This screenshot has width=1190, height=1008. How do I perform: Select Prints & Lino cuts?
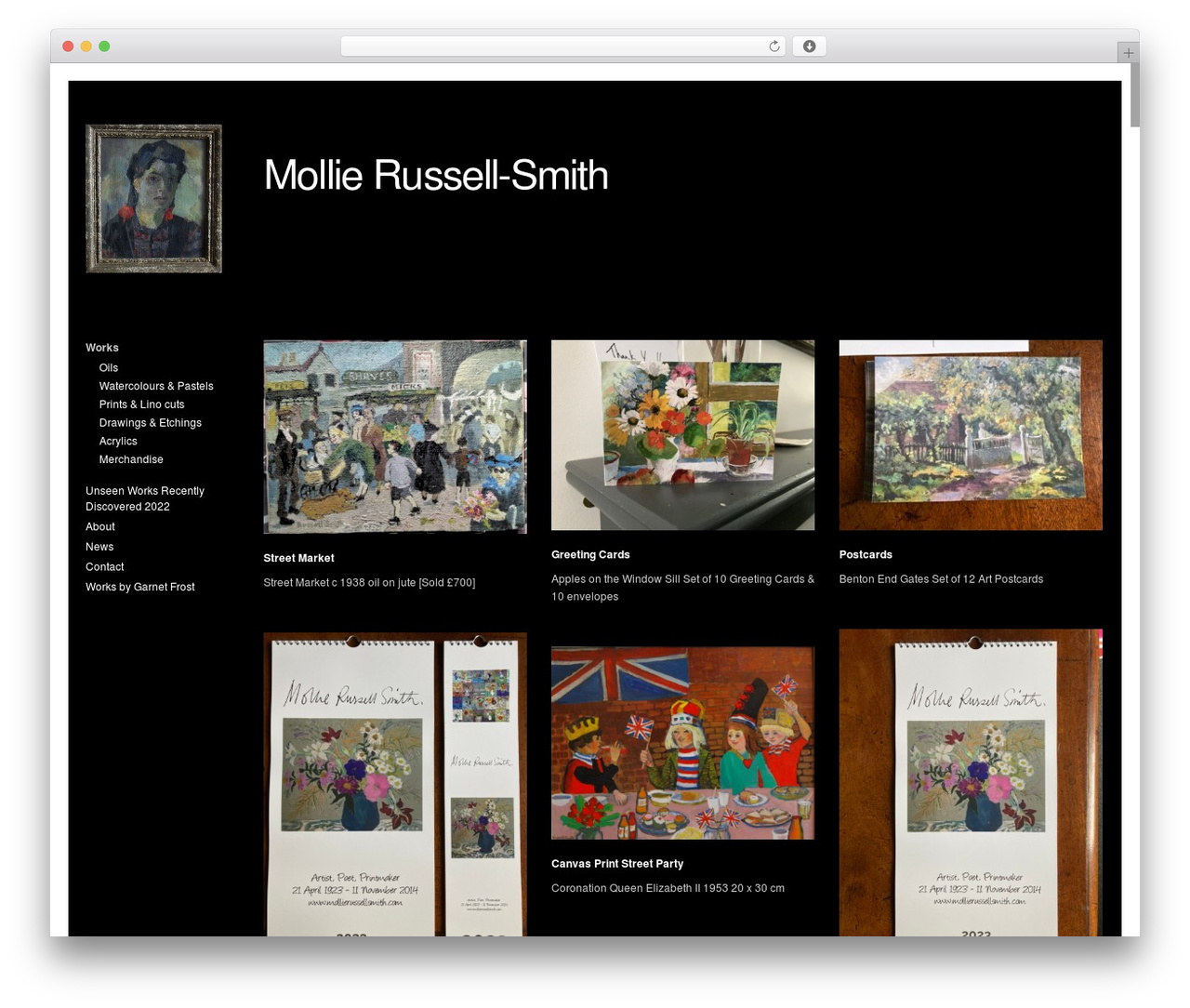tap(142, 405)
